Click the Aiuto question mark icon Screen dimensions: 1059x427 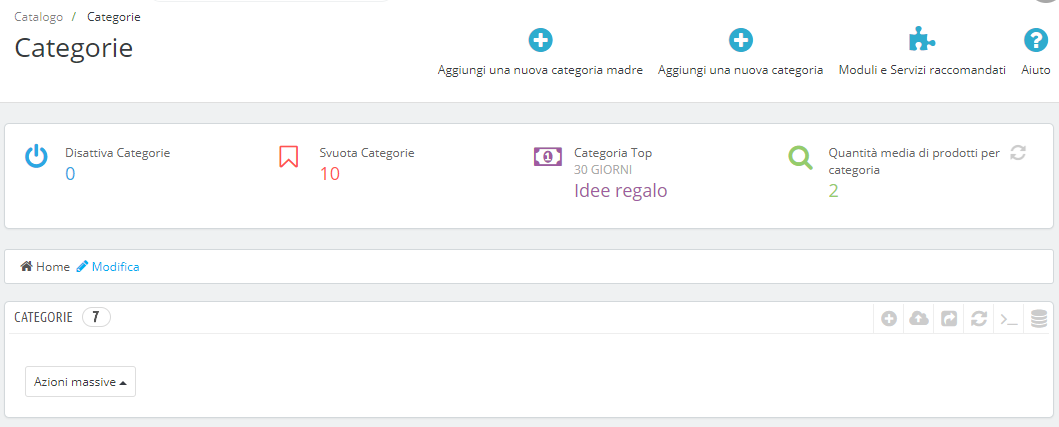(1035, 41)
